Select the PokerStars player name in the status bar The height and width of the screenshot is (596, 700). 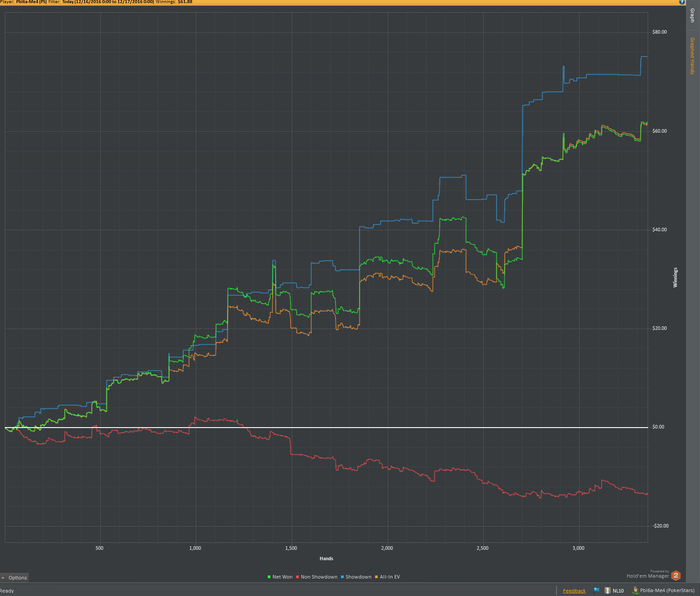667,591
